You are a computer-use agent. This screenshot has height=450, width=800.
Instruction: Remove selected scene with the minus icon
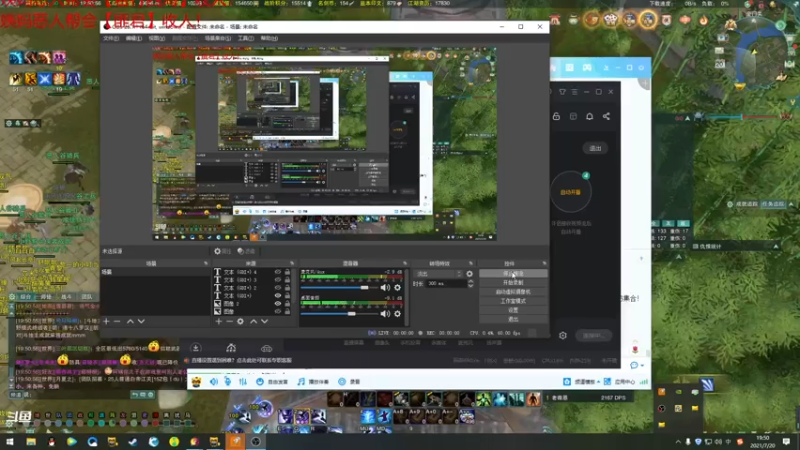coord(117,321)
